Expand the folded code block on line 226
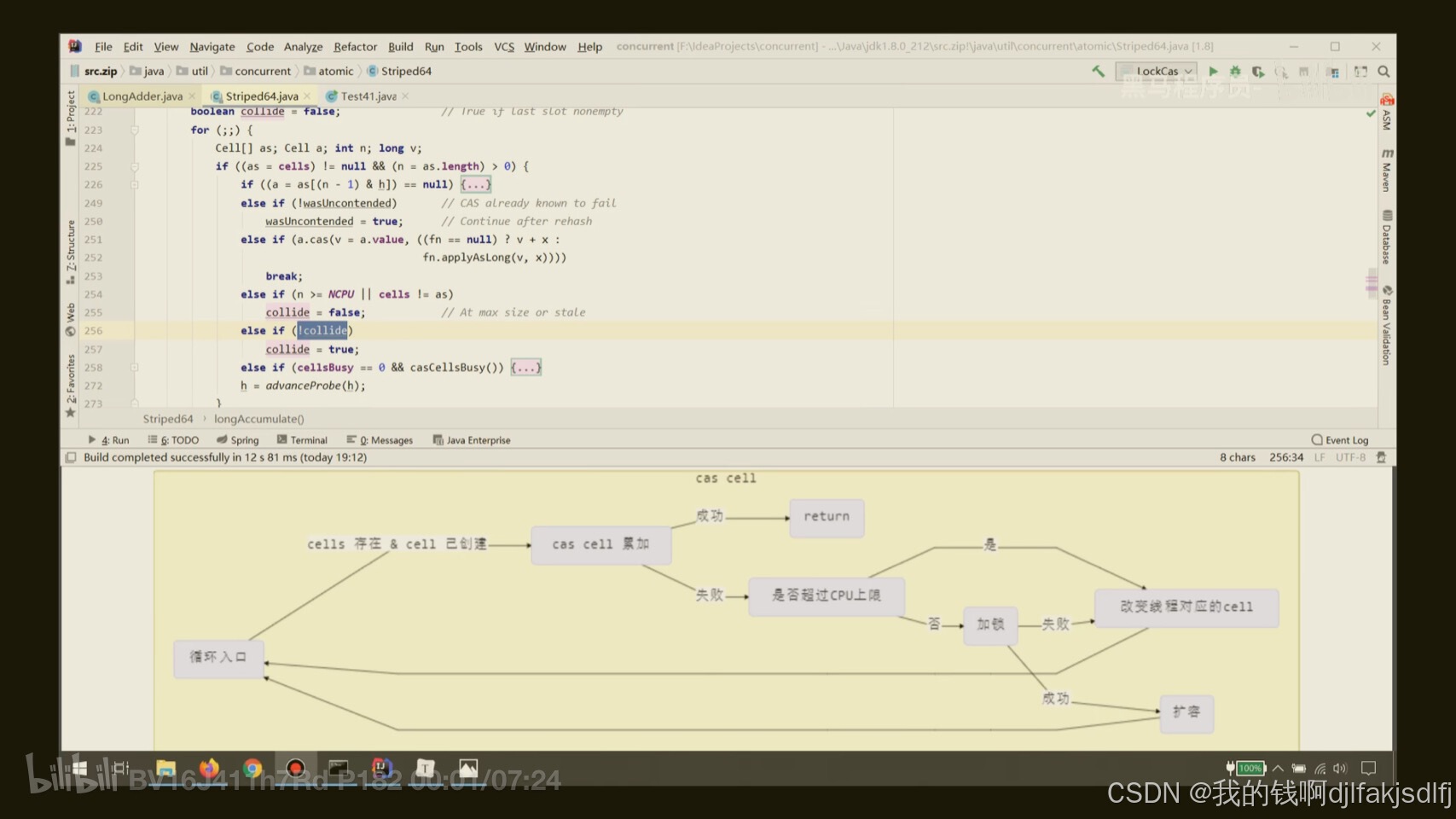The image size is (1456, 819). point(475,184)
